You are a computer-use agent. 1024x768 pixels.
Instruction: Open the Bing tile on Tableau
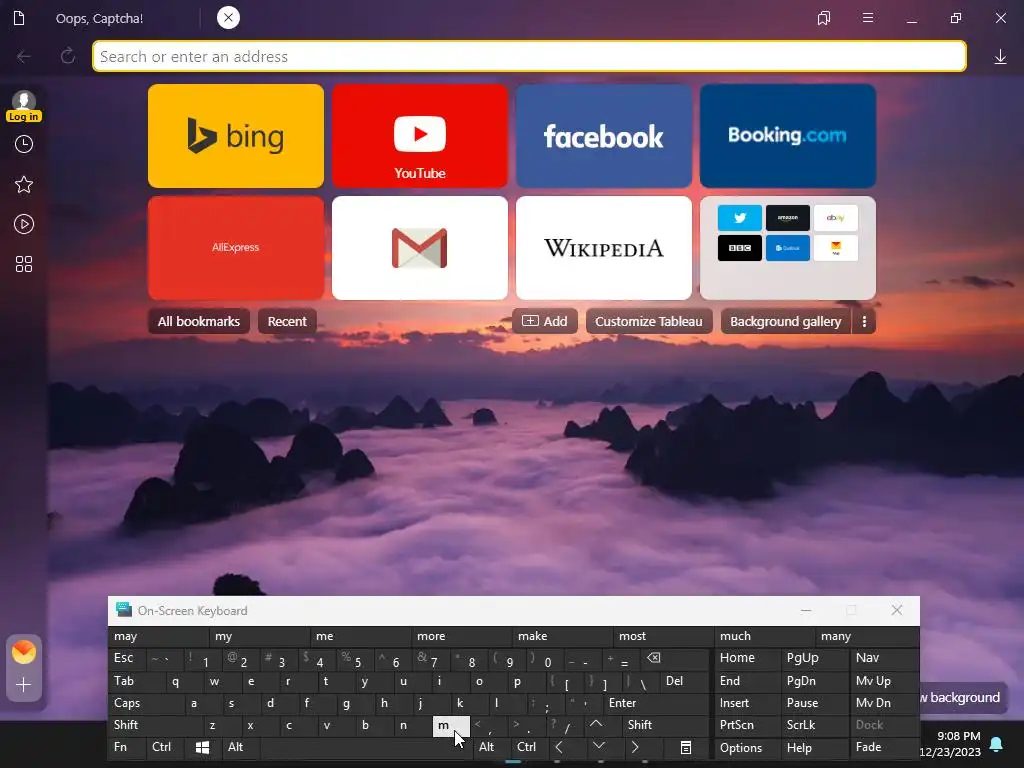tap(236, 136)
